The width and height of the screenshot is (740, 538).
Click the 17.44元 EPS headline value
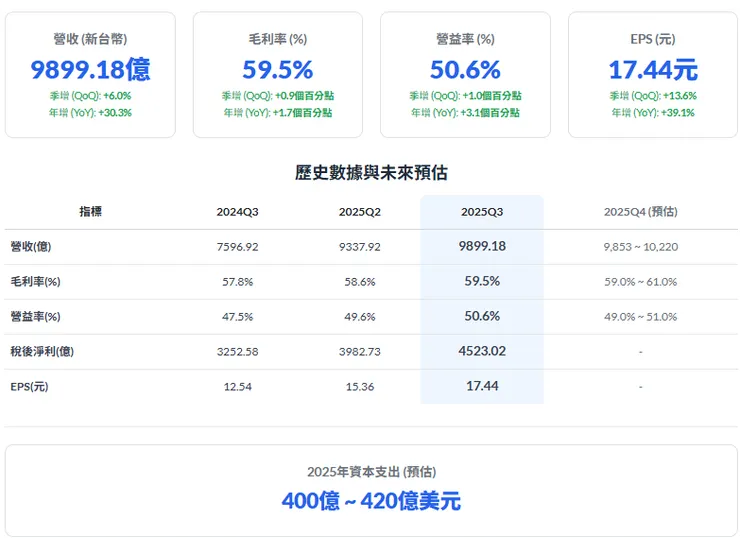pos(653,69)
